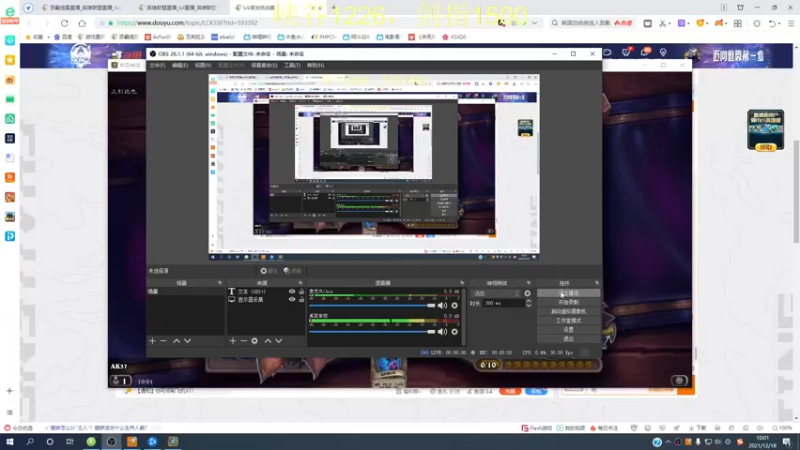Click the 开始推流 button
Viewport: 800px width, 450px height.
click(x=568, y=293)
